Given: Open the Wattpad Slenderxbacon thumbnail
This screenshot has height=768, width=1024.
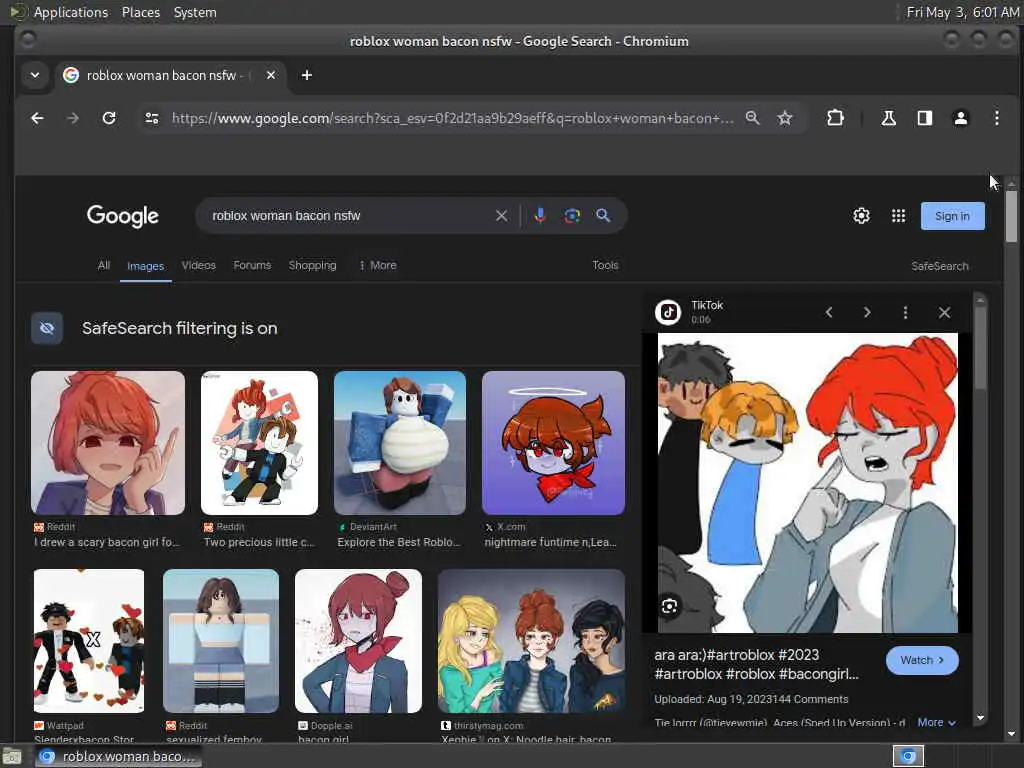Looking at the screenshot, I should [89, 641].
